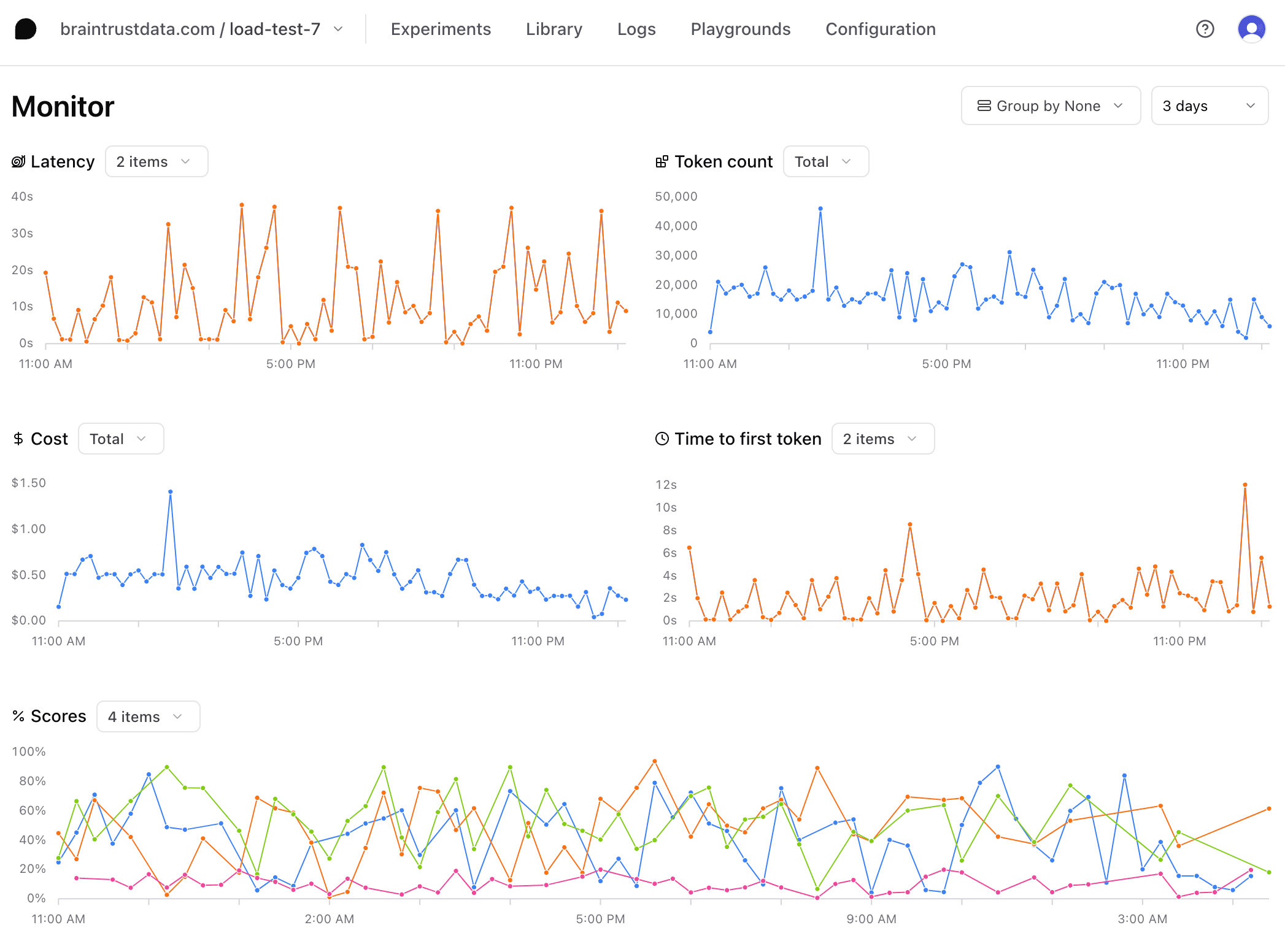Go to the Logs tab
The image size is (1285, 952).
pos(636,29)
